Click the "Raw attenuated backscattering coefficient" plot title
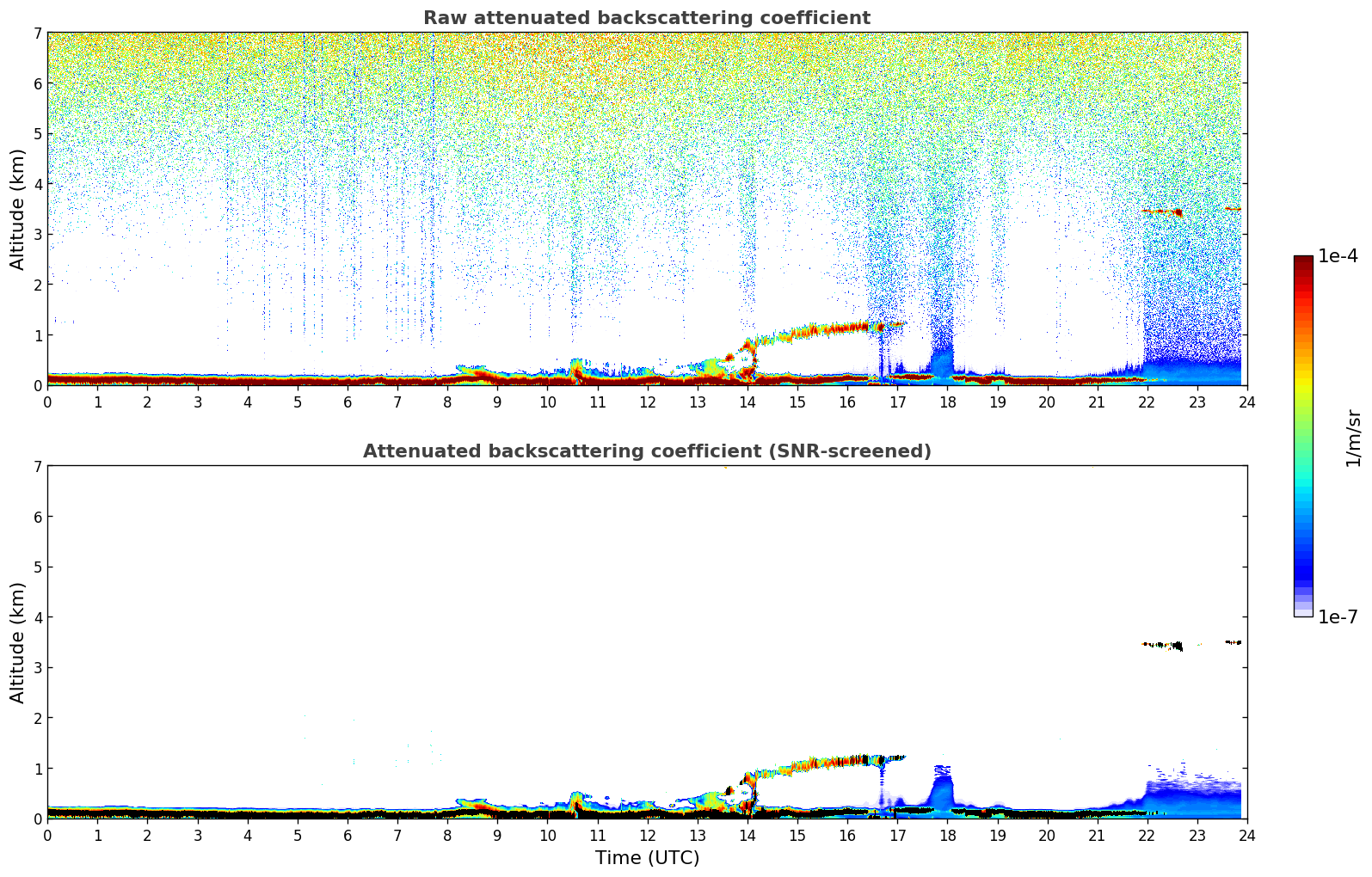Image resolution: width=1372 pixels, height=877 pixels. pyautogui.click(x=647, y=18)
